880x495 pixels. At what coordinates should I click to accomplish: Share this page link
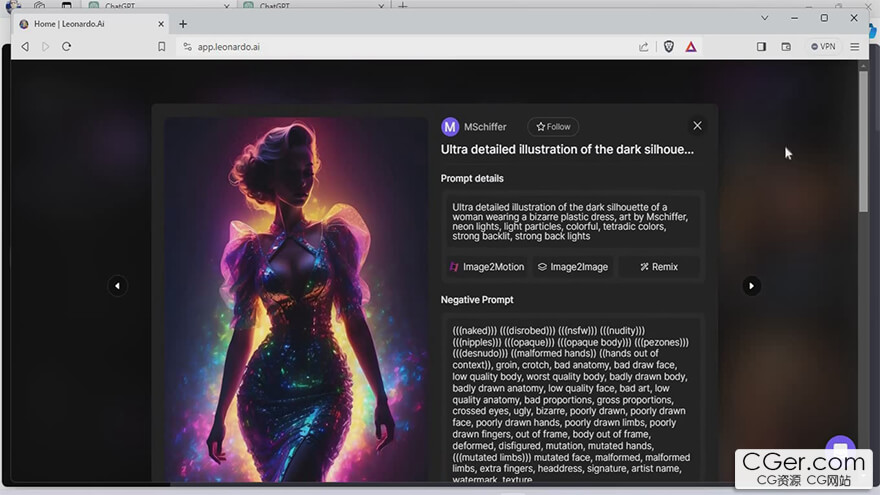tap(643, 47)
